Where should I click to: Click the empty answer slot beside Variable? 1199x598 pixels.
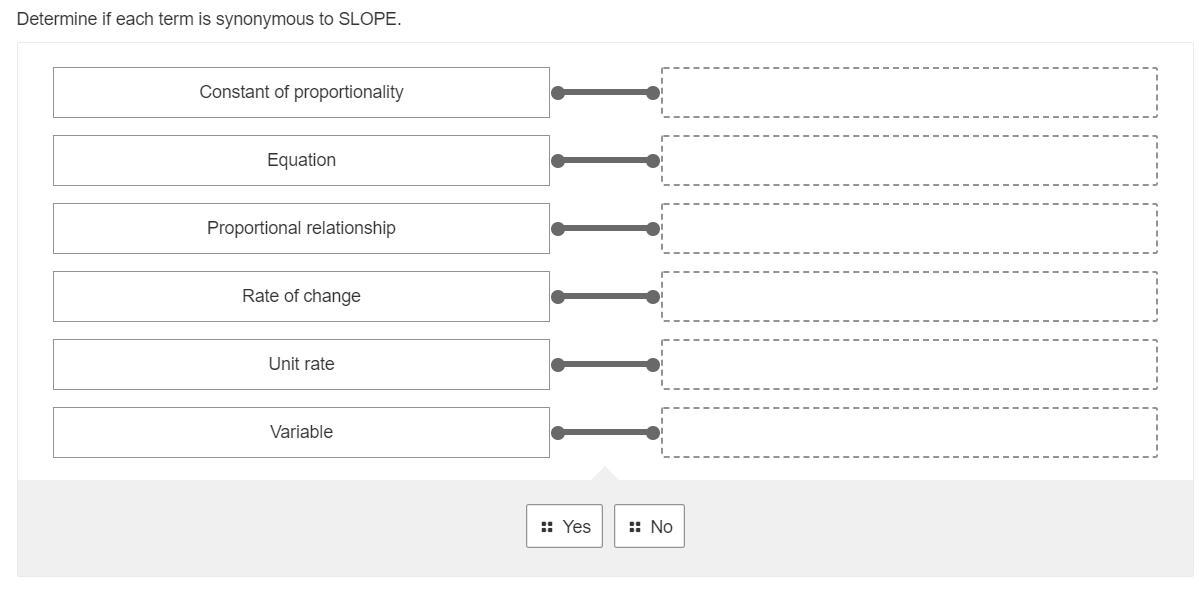(909, 432)
